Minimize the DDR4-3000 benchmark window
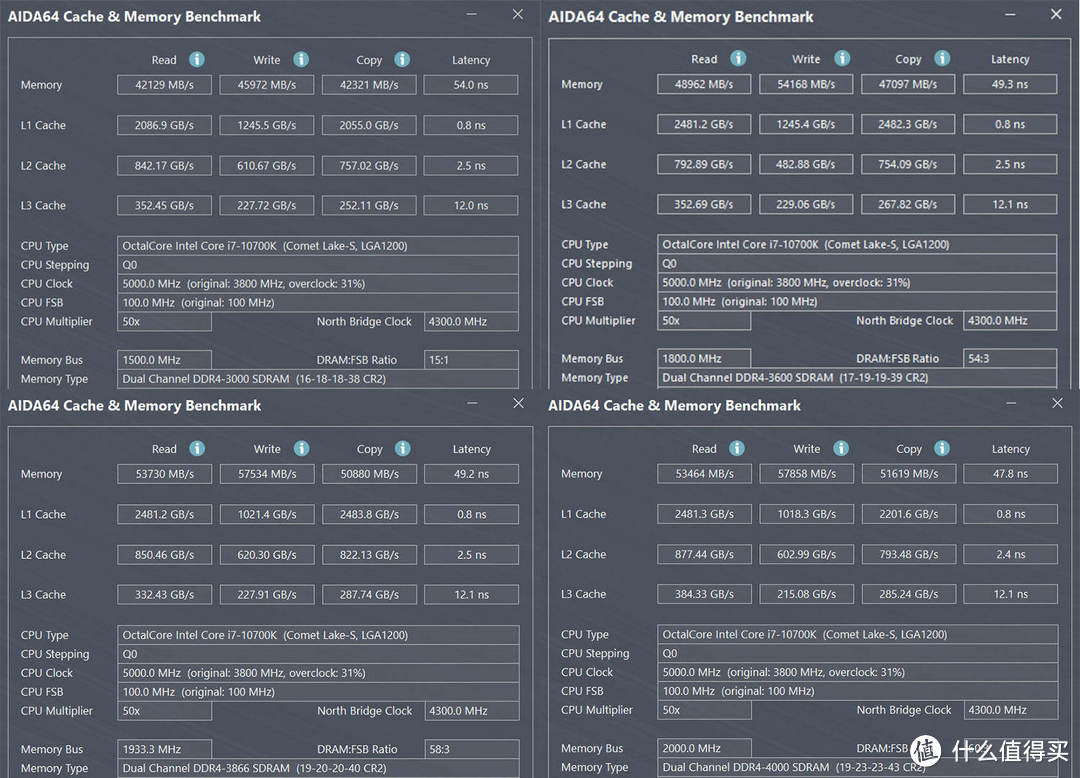 (472, 14)
